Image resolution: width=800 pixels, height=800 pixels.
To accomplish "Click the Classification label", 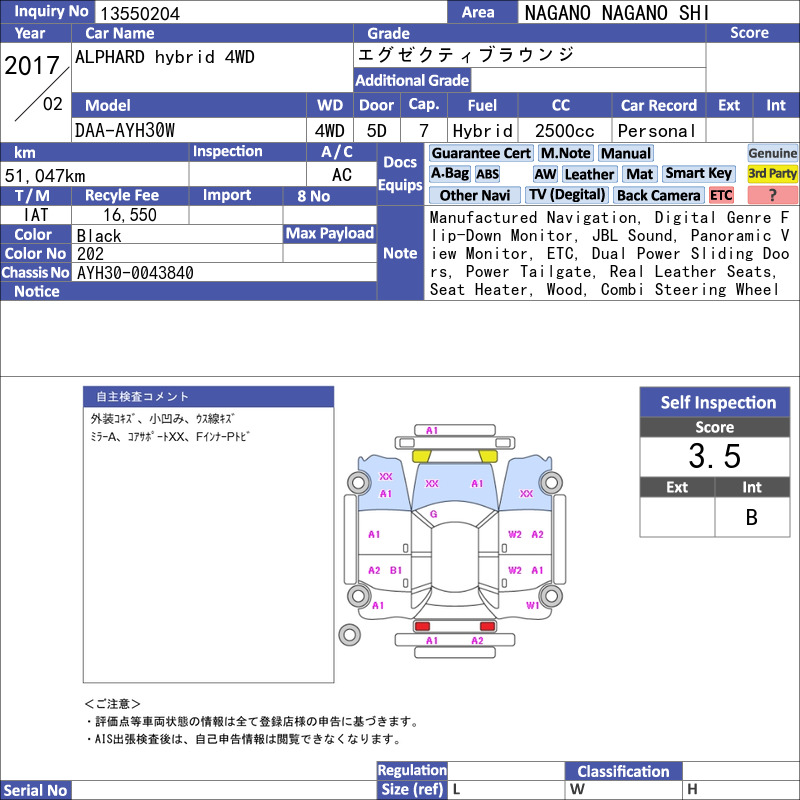I will point(623,771).
